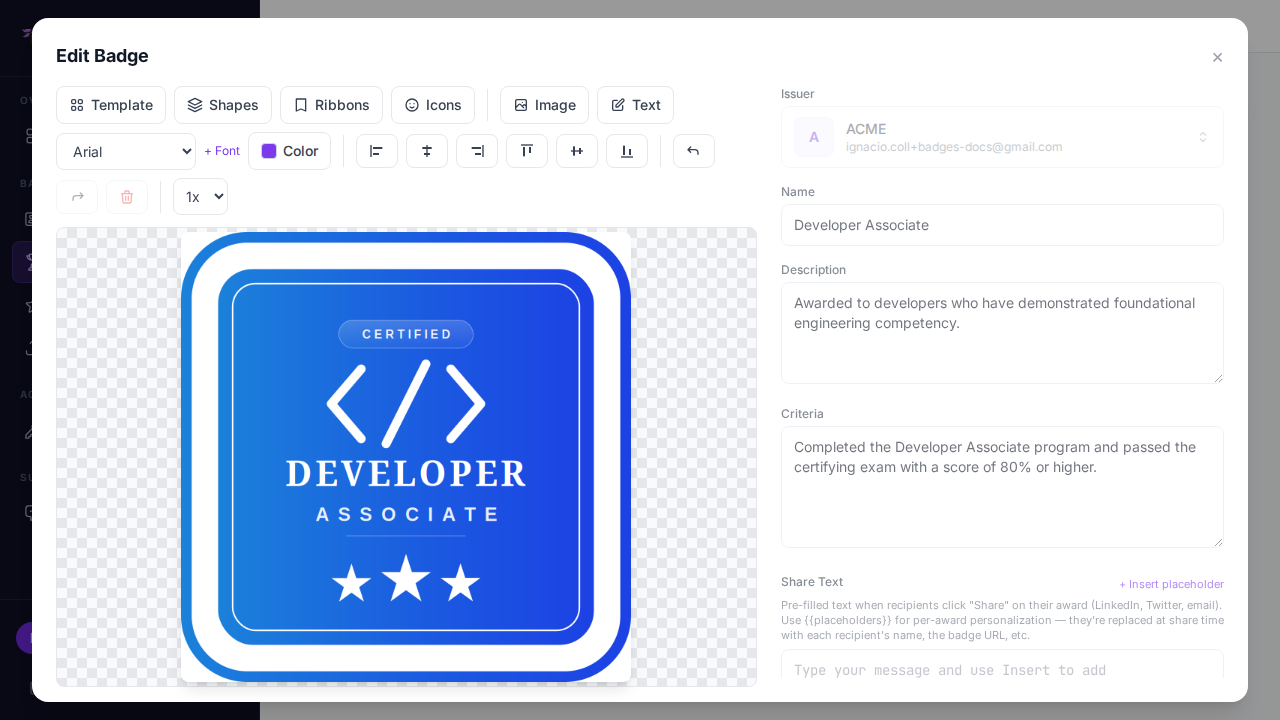The image size is (1280, 720).
Task: Click the + Font link
Action: pos(222,151)
